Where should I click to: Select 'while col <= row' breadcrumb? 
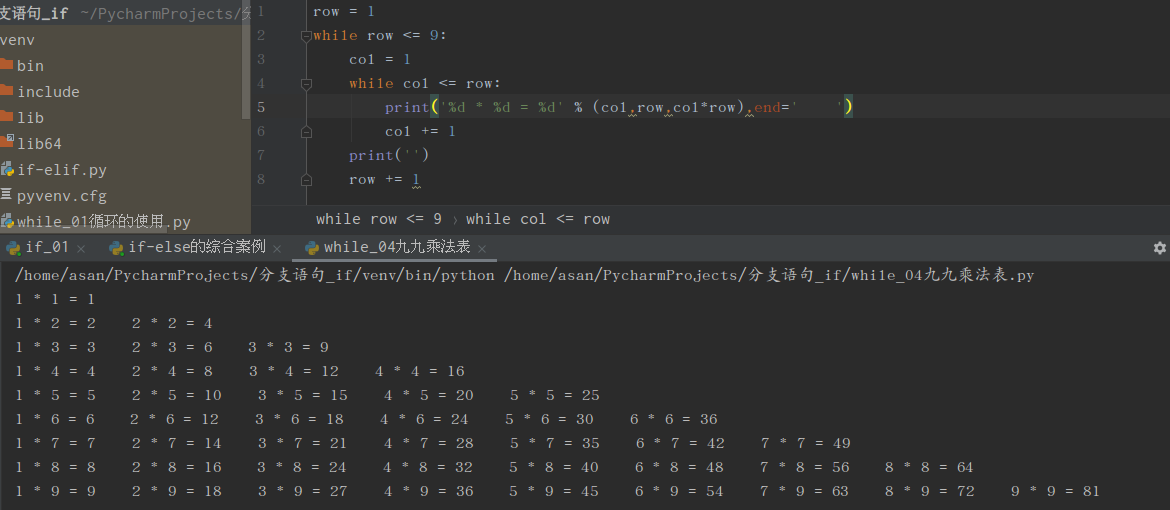click(538, 220)
